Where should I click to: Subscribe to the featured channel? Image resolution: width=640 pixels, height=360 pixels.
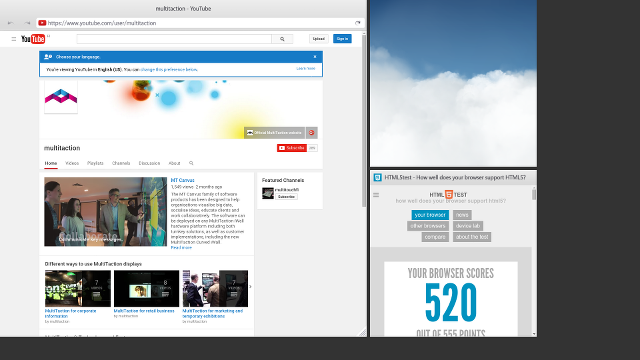(286, 197)
